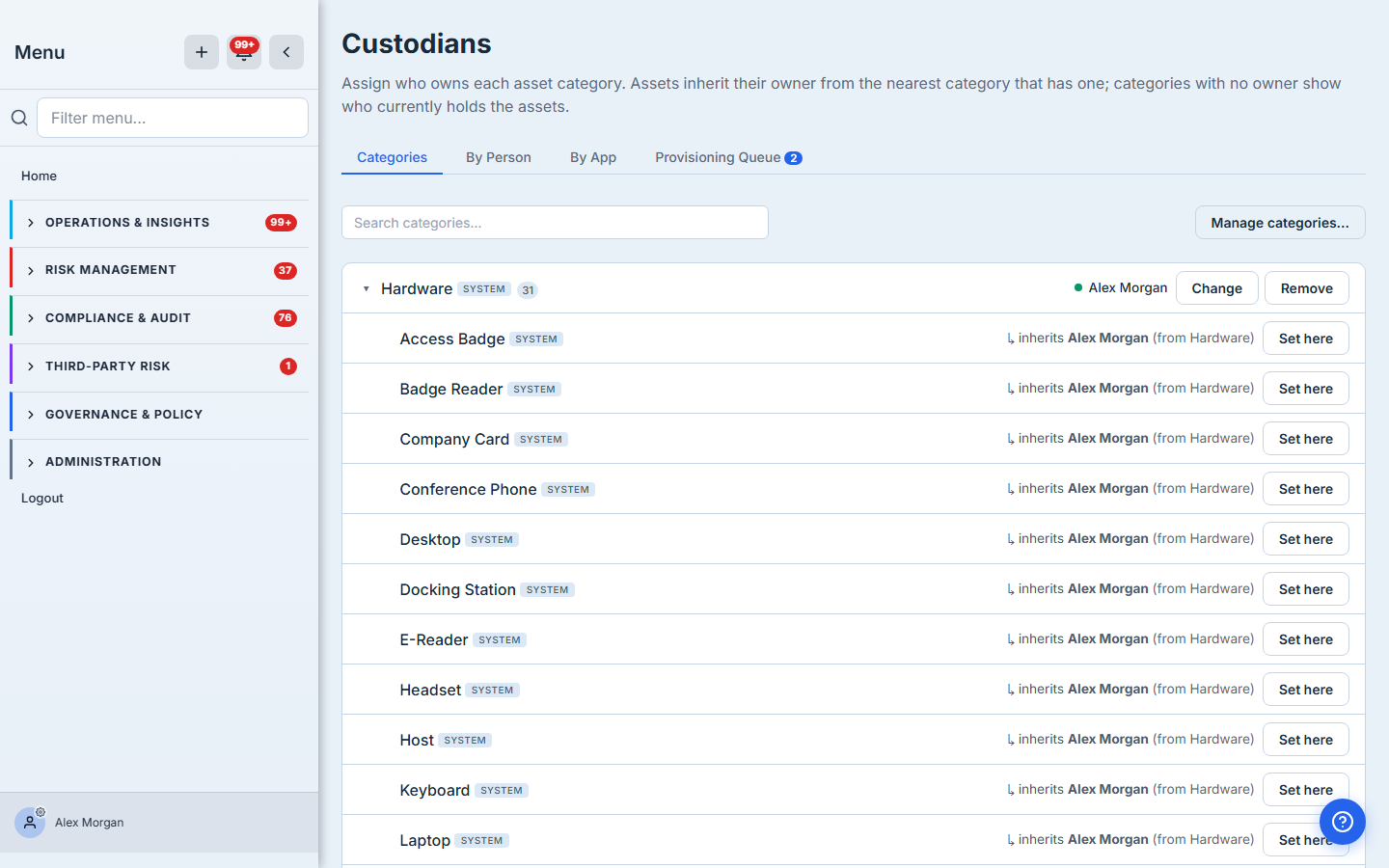Set owner here for Headset

coord(1306,690)
